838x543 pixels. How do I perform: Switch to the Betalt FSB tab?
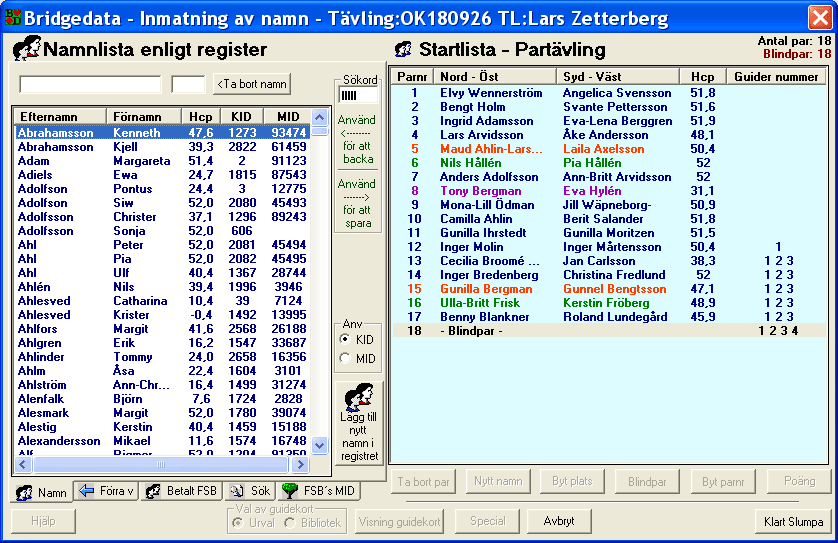point(181,491)
